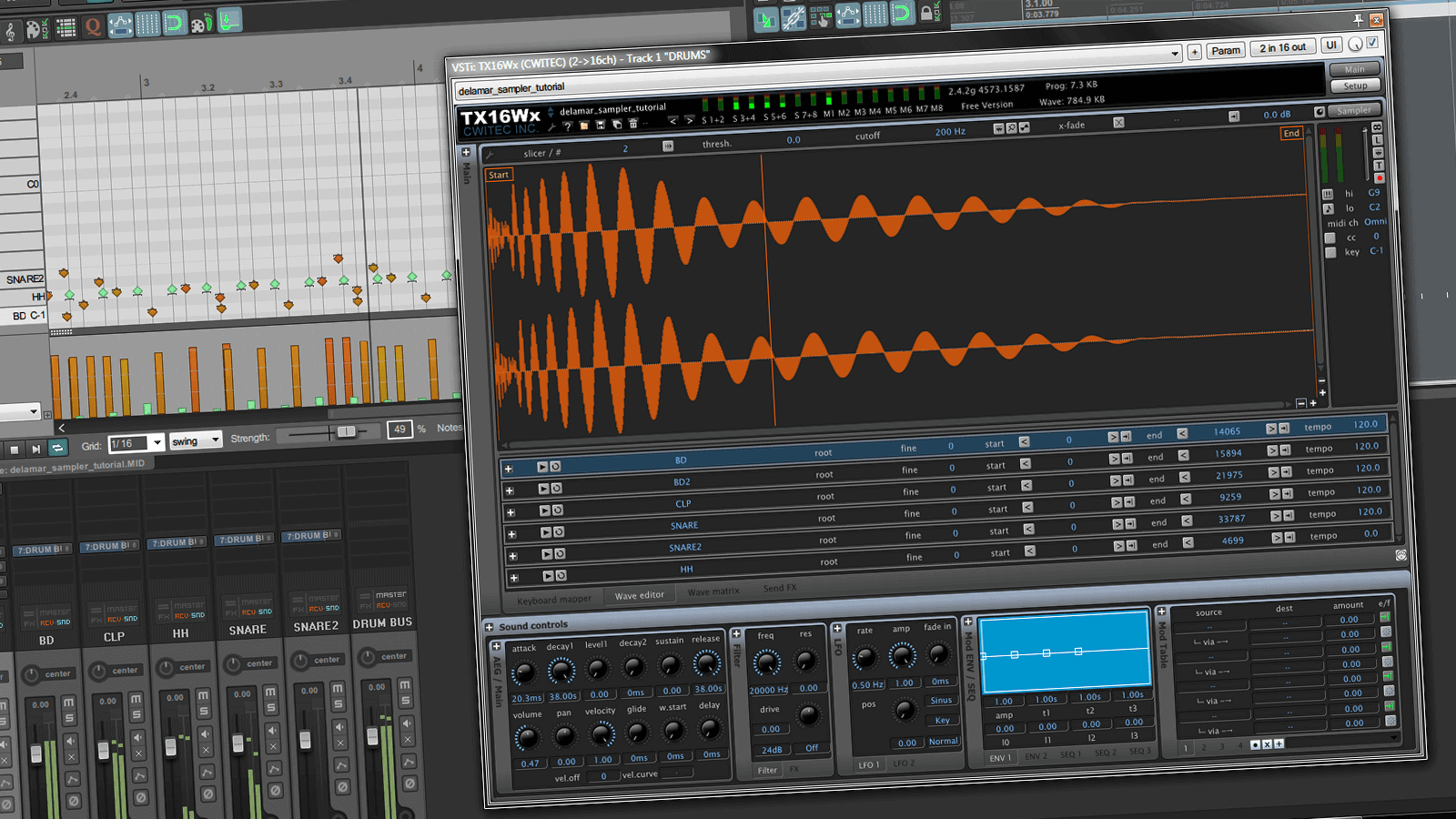Click the wrench tools icon in TX16Wx header
Viewport: 1456px width, 819px height.
pyautogui.click(x=552, y=126)
